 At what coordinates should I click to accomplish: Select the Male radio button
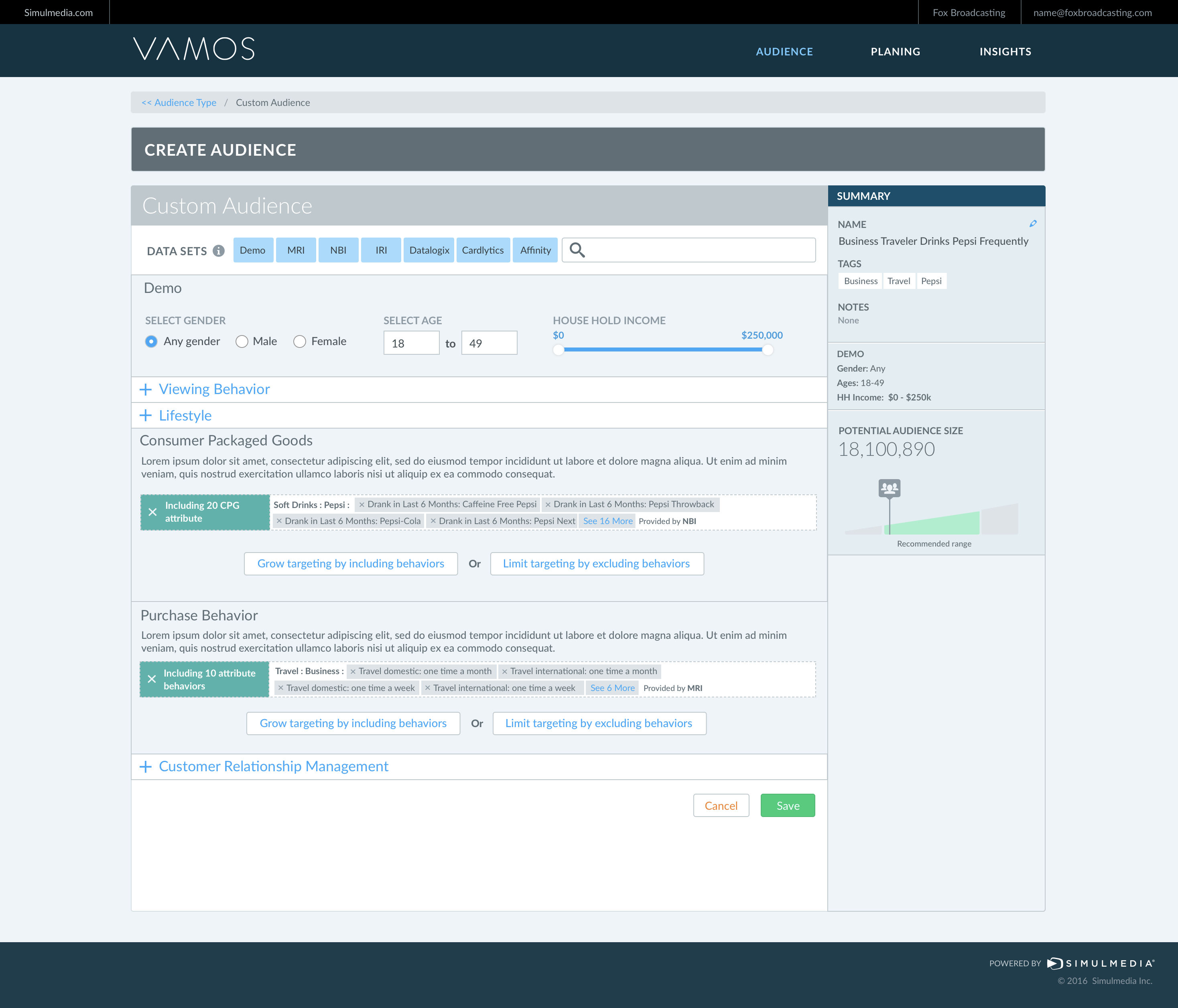242,341
